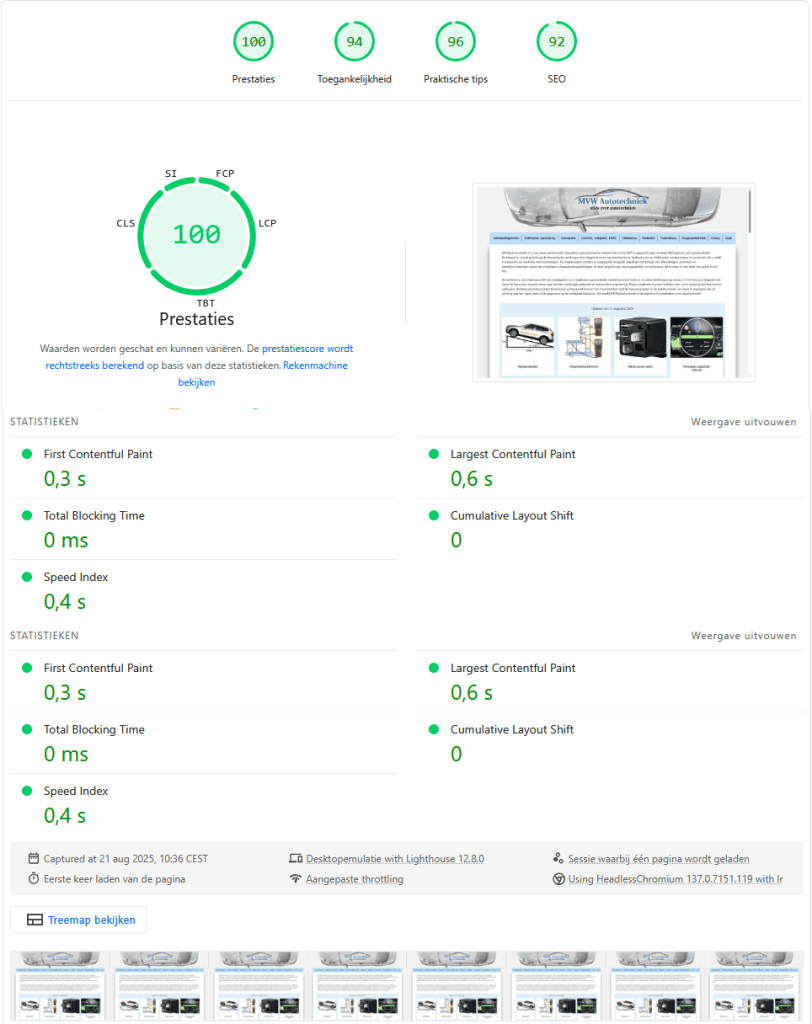Click the MVW Autotechniek page screenshot

click(613, 282)
